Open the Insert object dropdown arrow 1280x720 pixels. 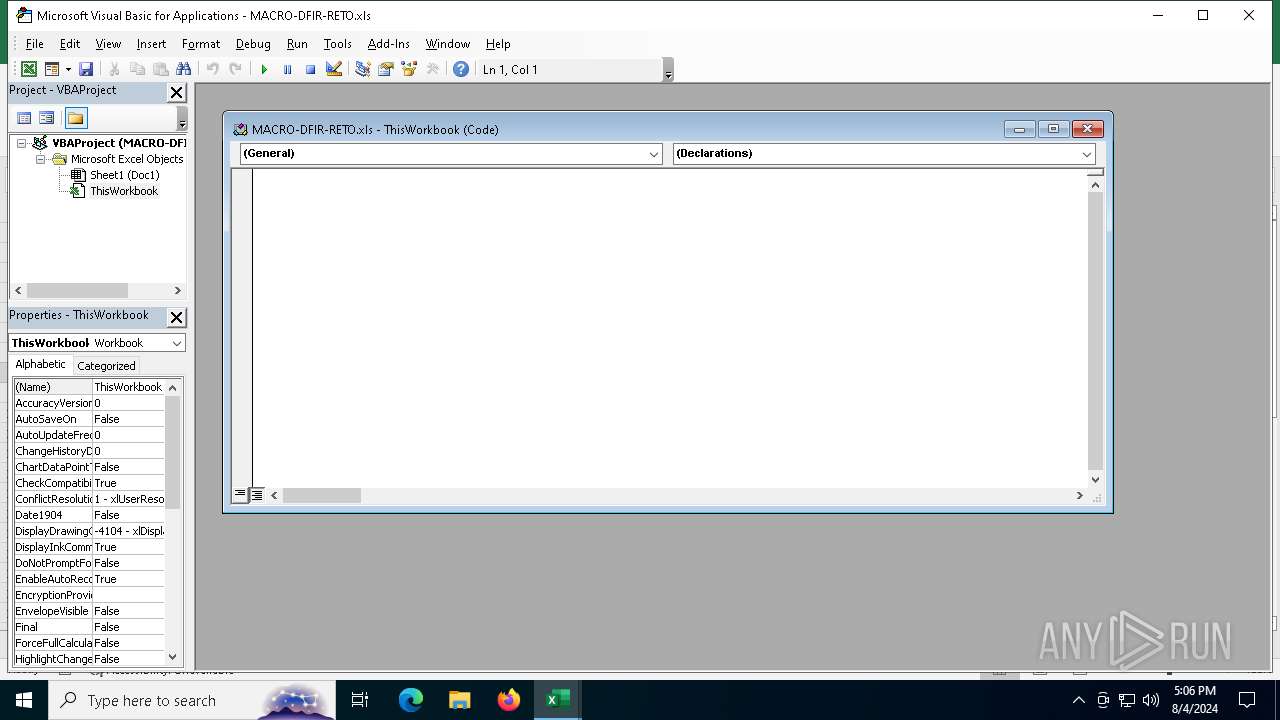coord(68,69)
